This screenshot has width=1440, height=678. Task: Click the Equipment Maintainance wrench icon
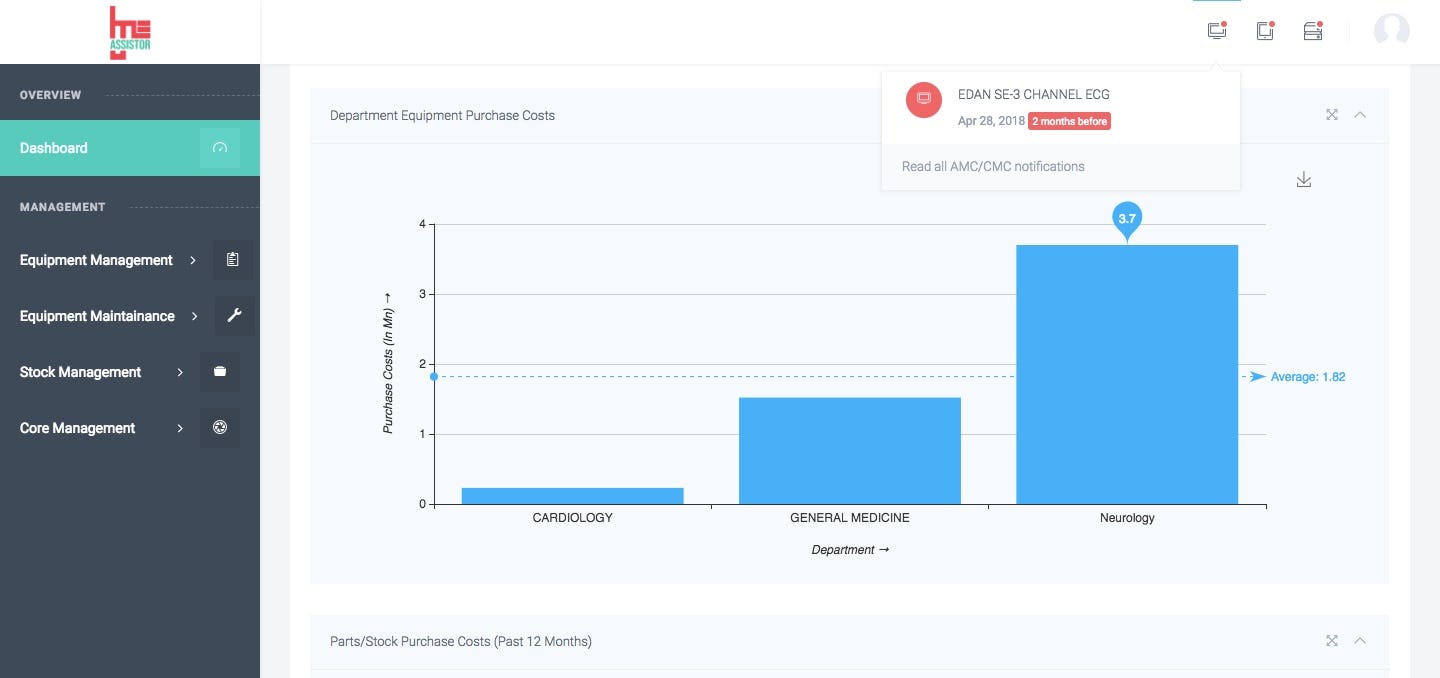tap(234, 316)
